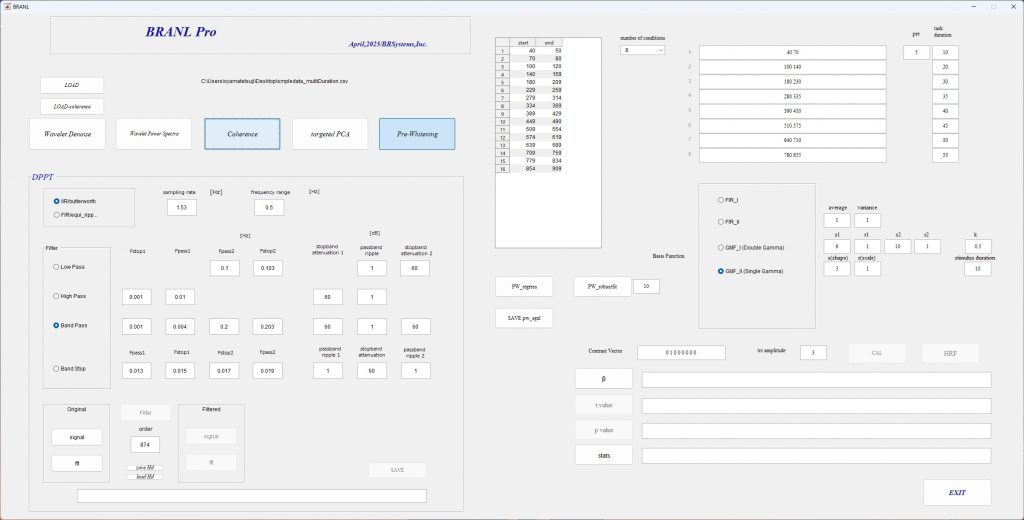The width and height of the screenshot is (1024, 520).
Task: Click the Contrast Vector input field
Action: 681,352
